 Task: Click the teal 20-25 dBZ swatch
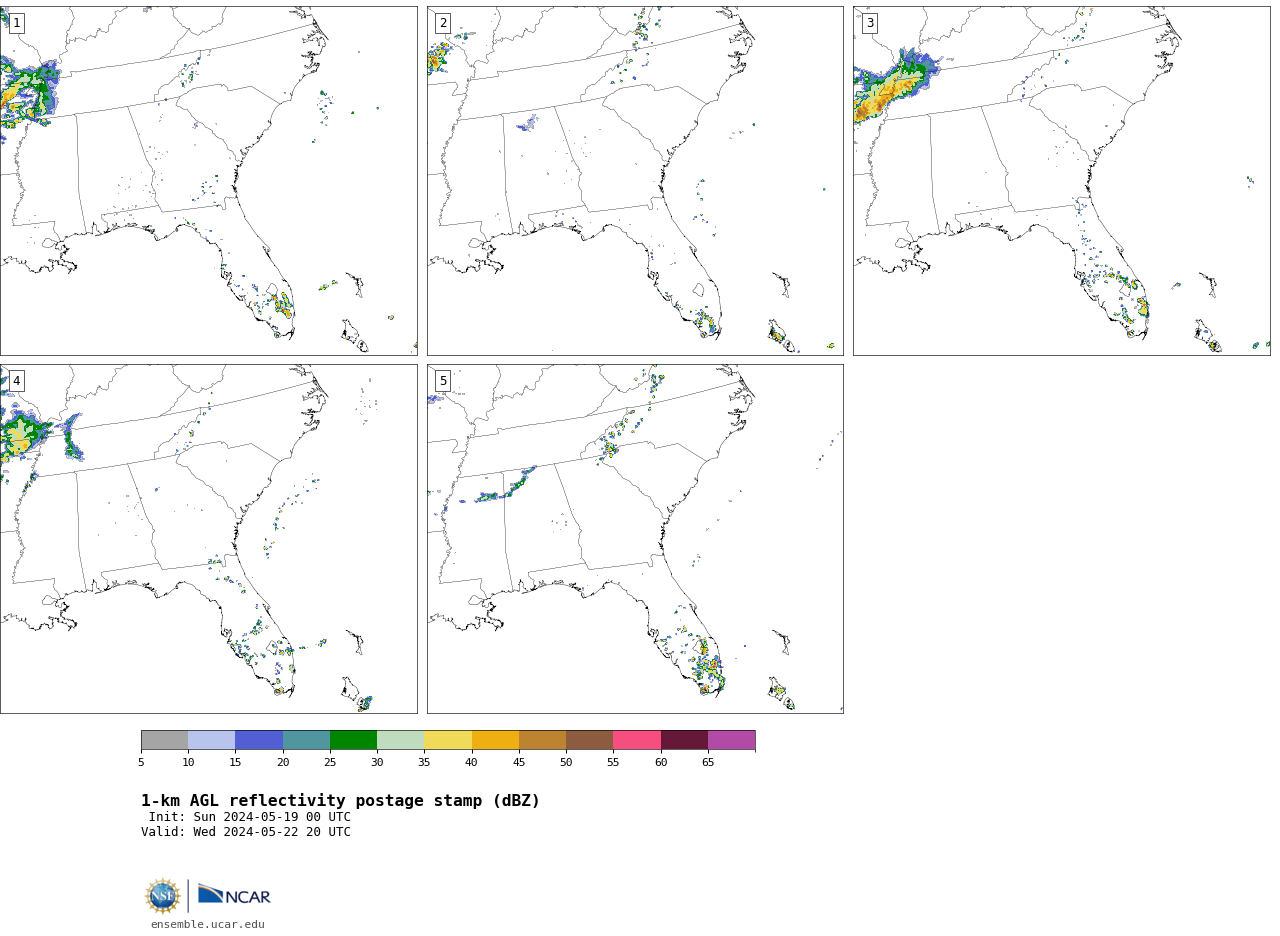306,740
